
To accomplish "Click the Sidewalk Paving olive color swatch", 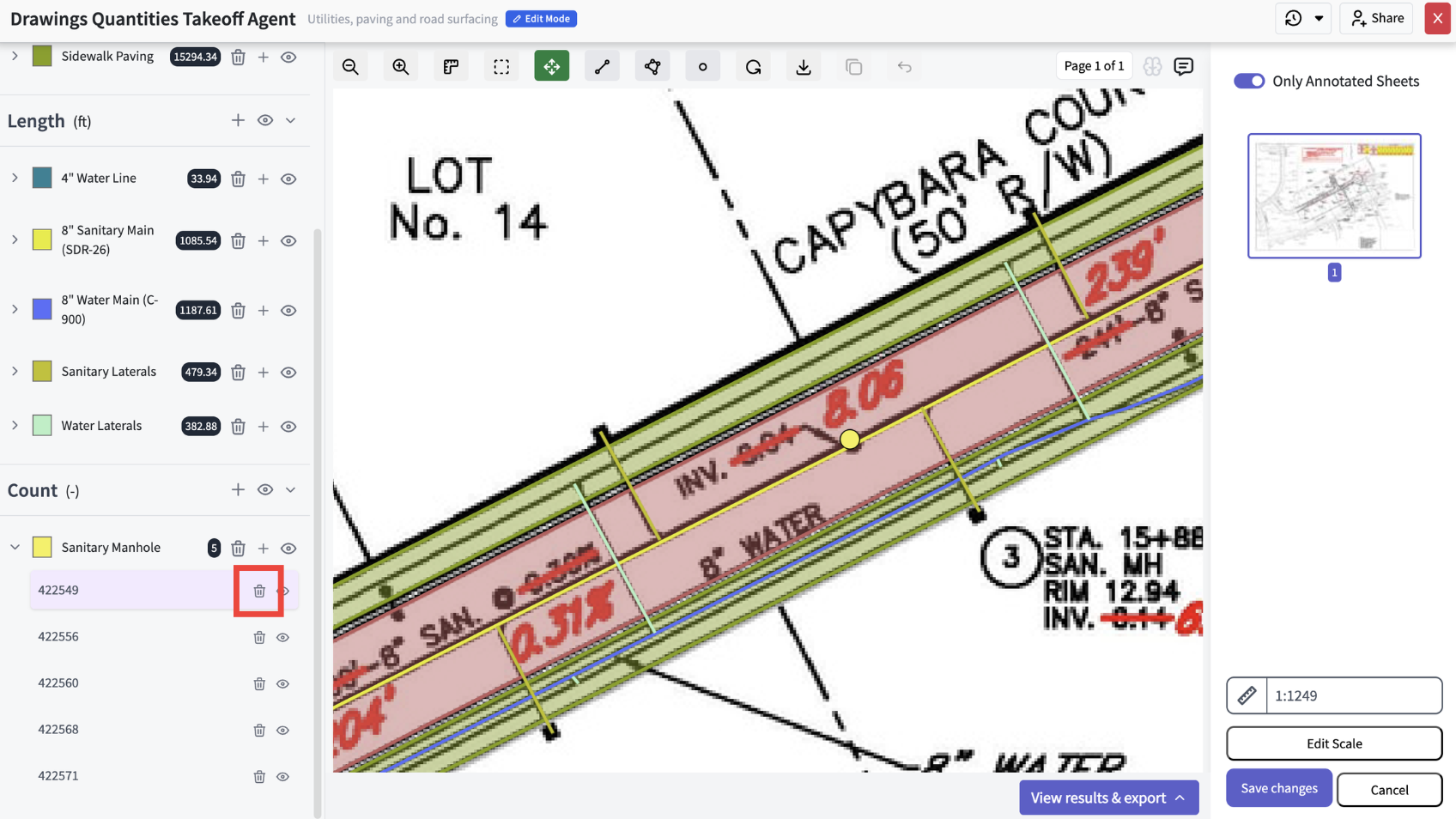I will [42, 56].
